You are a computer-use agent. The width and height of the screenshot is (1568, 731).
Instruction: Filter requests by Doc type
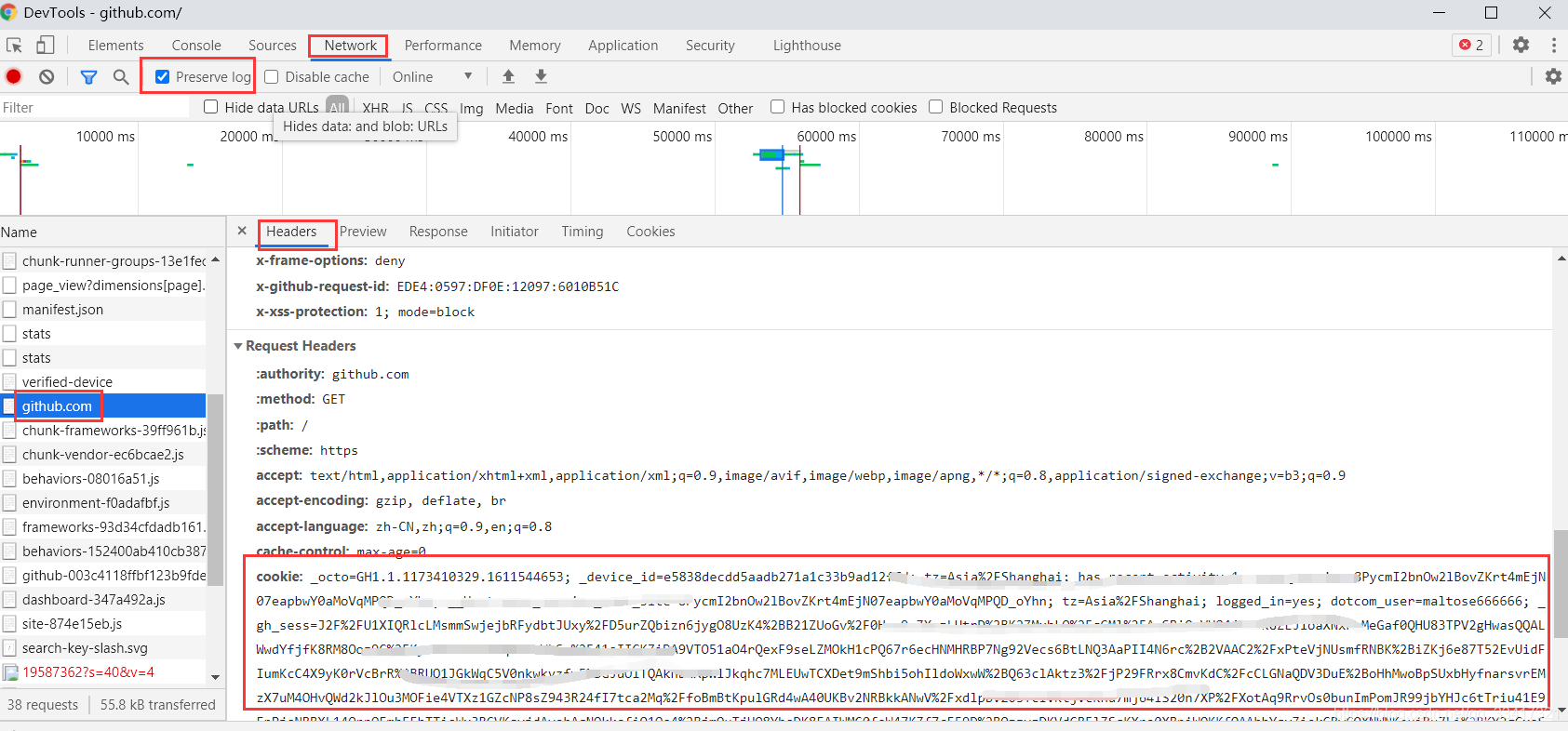click(x=596, y=108)
